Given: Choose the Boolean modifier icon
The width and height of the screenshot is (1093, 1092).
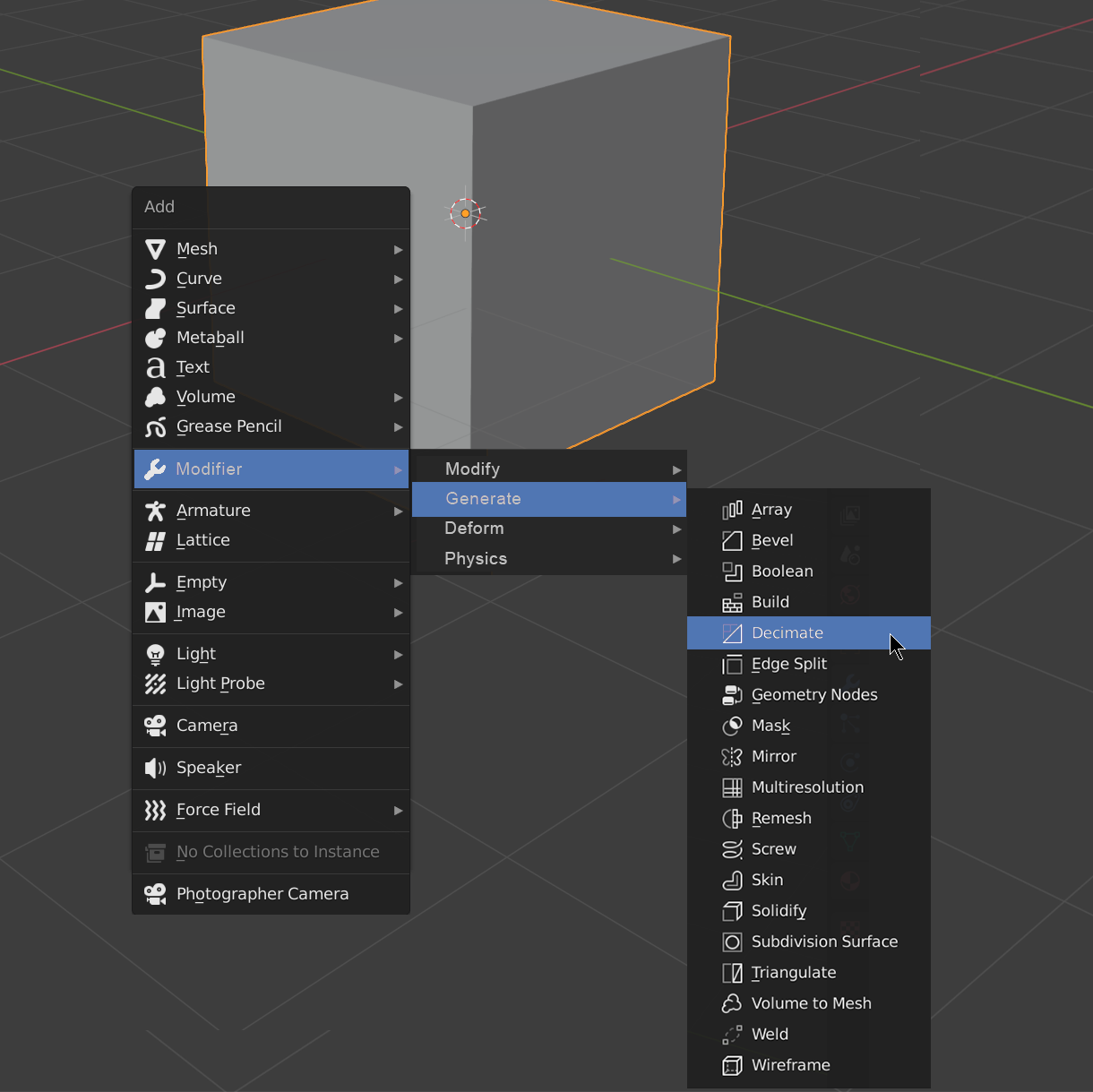Looking at the screenshot, I should tap(732, 572).
